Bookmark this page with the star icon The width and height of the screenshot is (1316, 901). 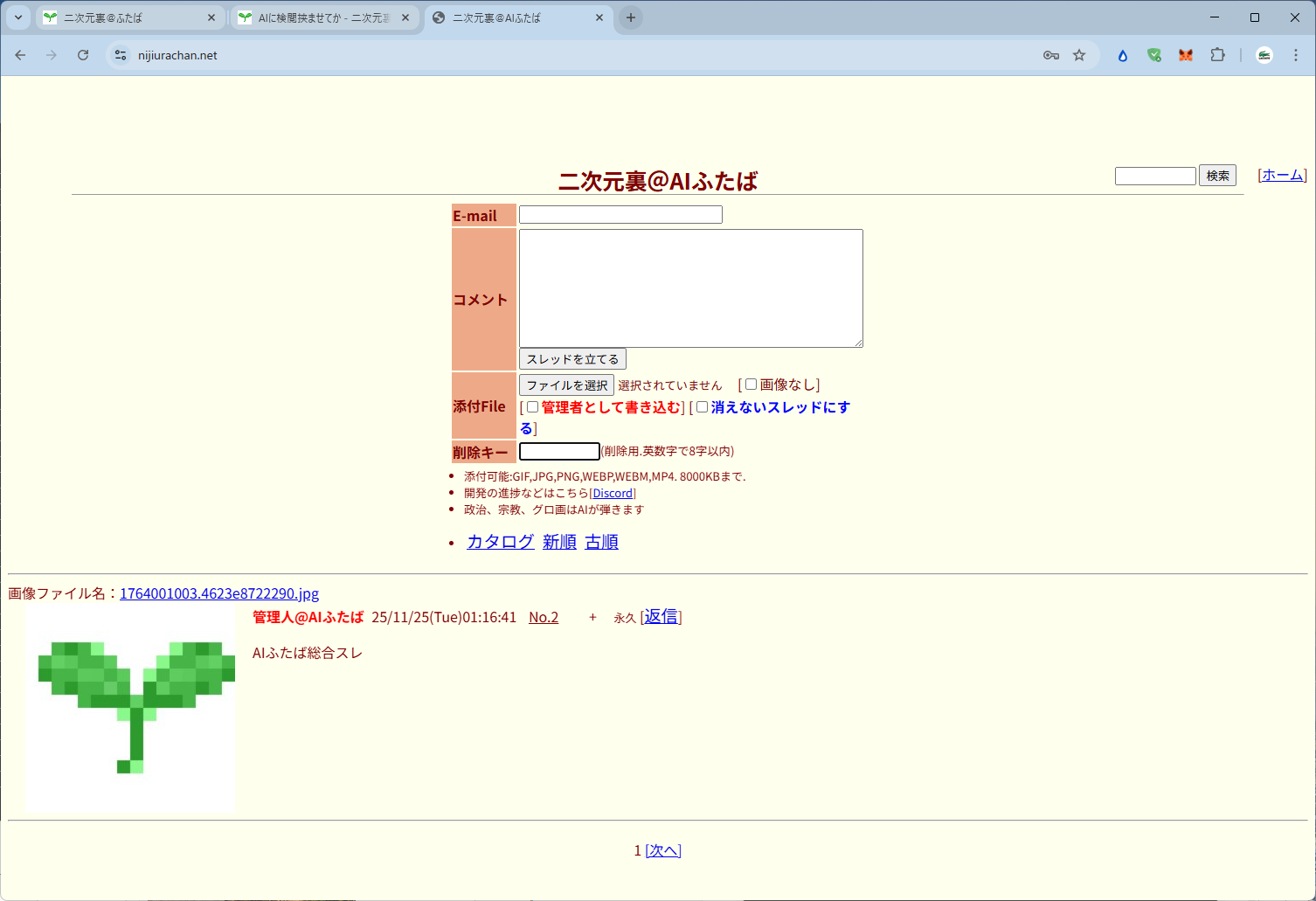coord(1079,55)
